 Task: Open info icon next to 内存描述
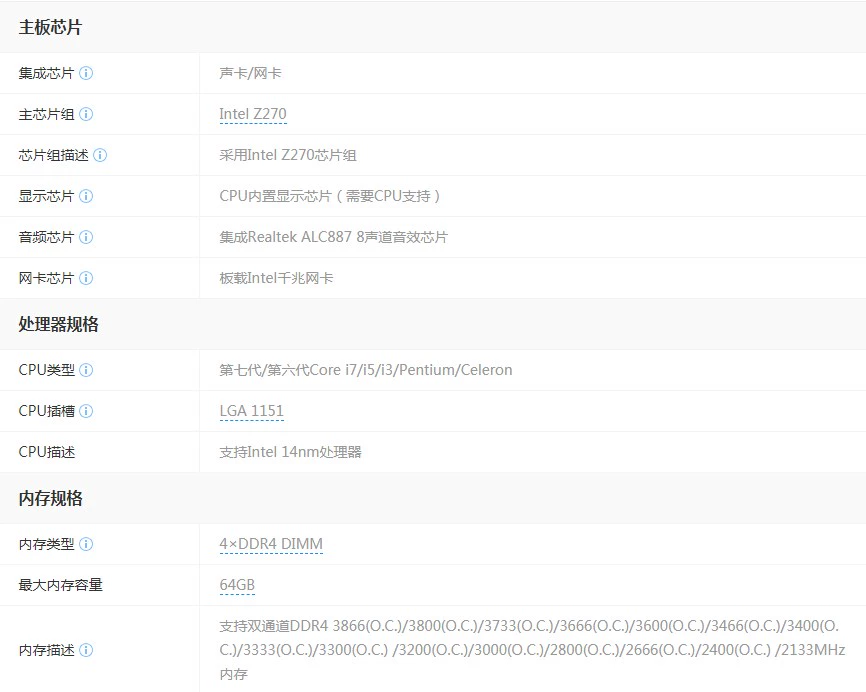coord(86,650)
